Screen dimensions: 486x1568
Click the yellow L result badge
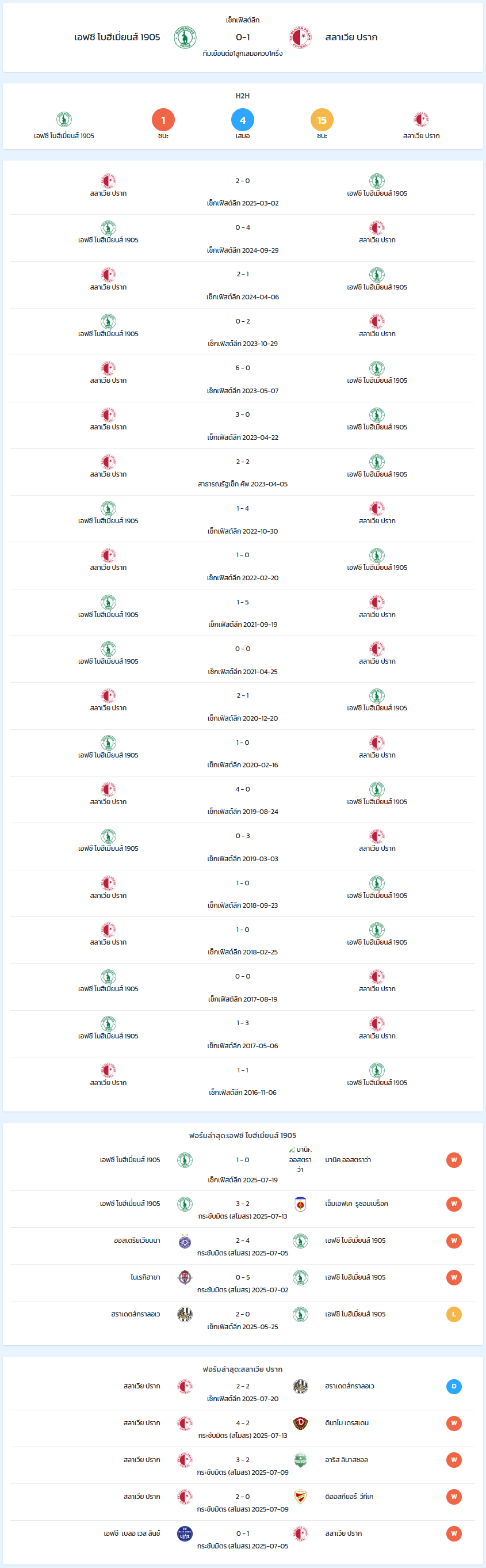point(454,1315)
